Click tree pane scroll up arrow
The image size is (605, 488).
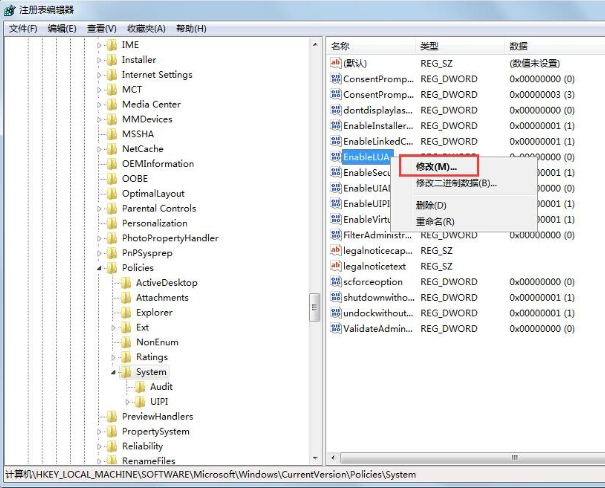coord(315,45)
